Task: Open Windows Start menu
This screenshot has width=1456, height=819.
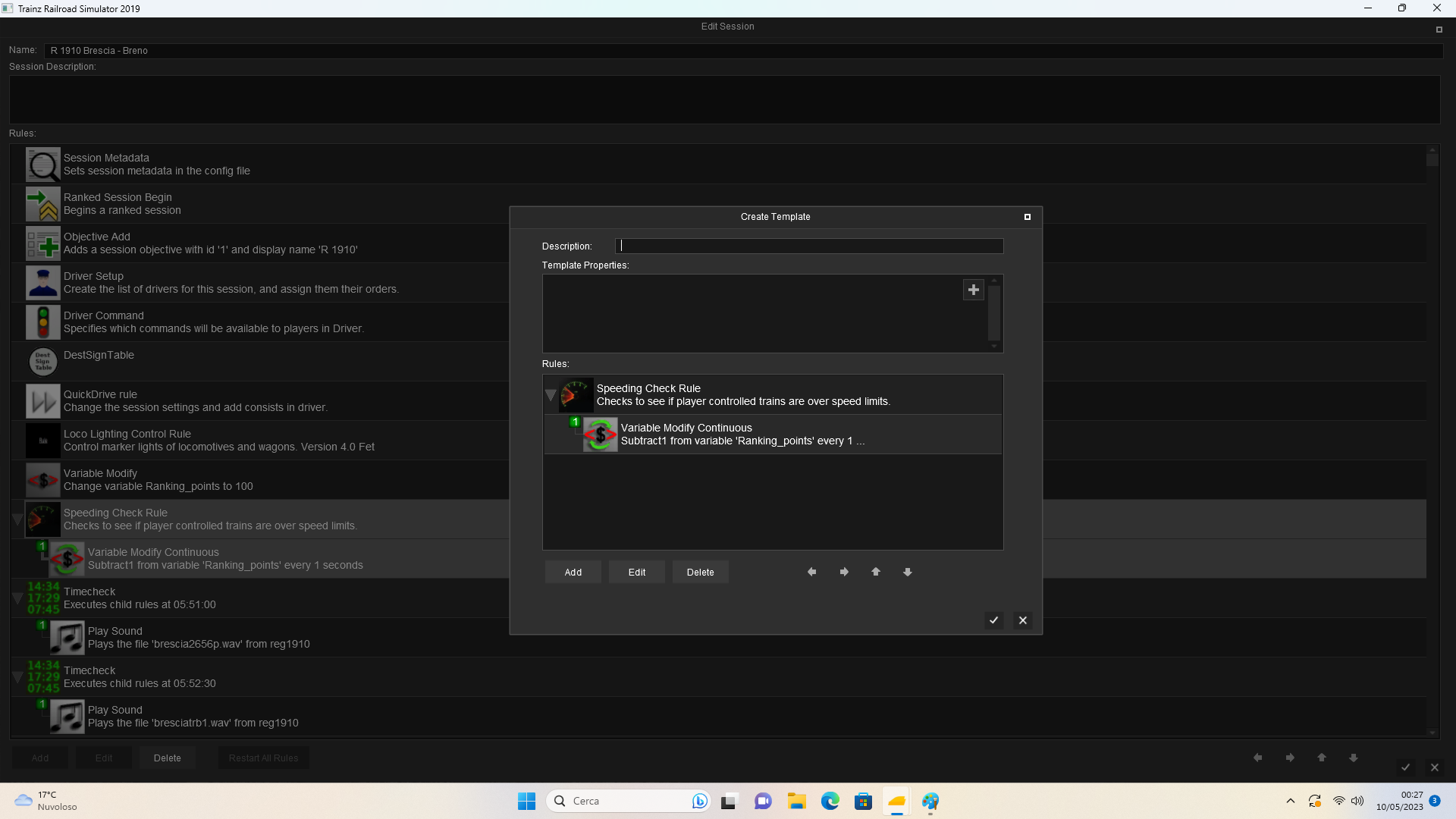Action: (526, 801)
